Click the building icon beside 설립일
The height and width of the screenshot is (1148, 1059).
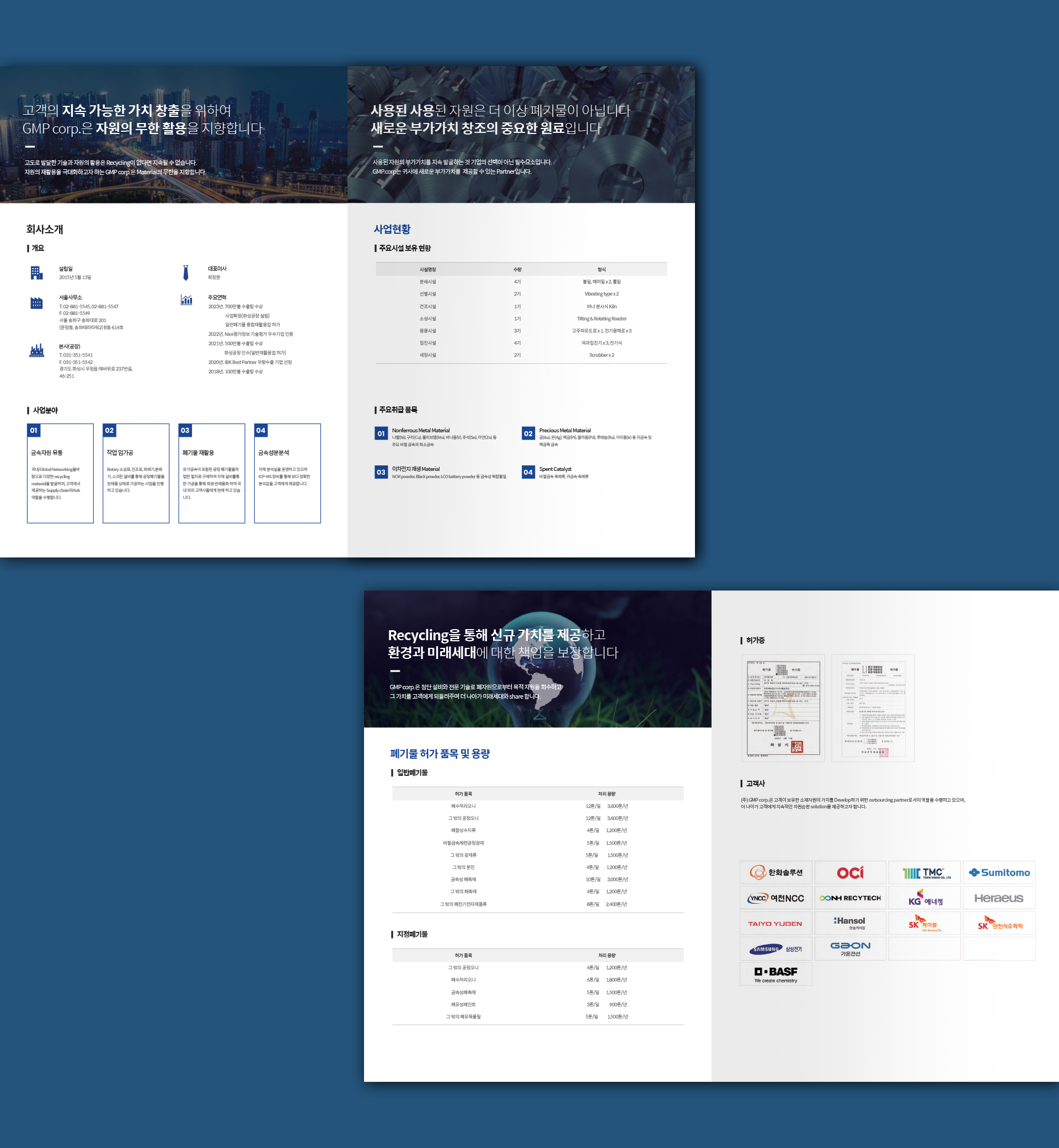coord(36,273)
